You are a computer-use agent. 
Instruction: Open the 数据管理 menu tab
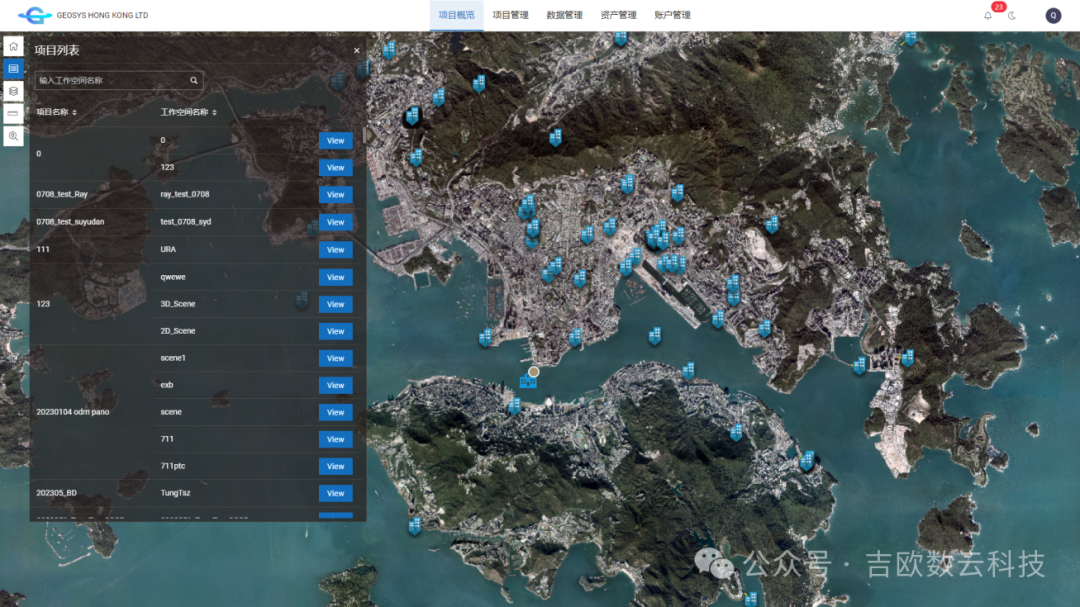click(564, 15)
